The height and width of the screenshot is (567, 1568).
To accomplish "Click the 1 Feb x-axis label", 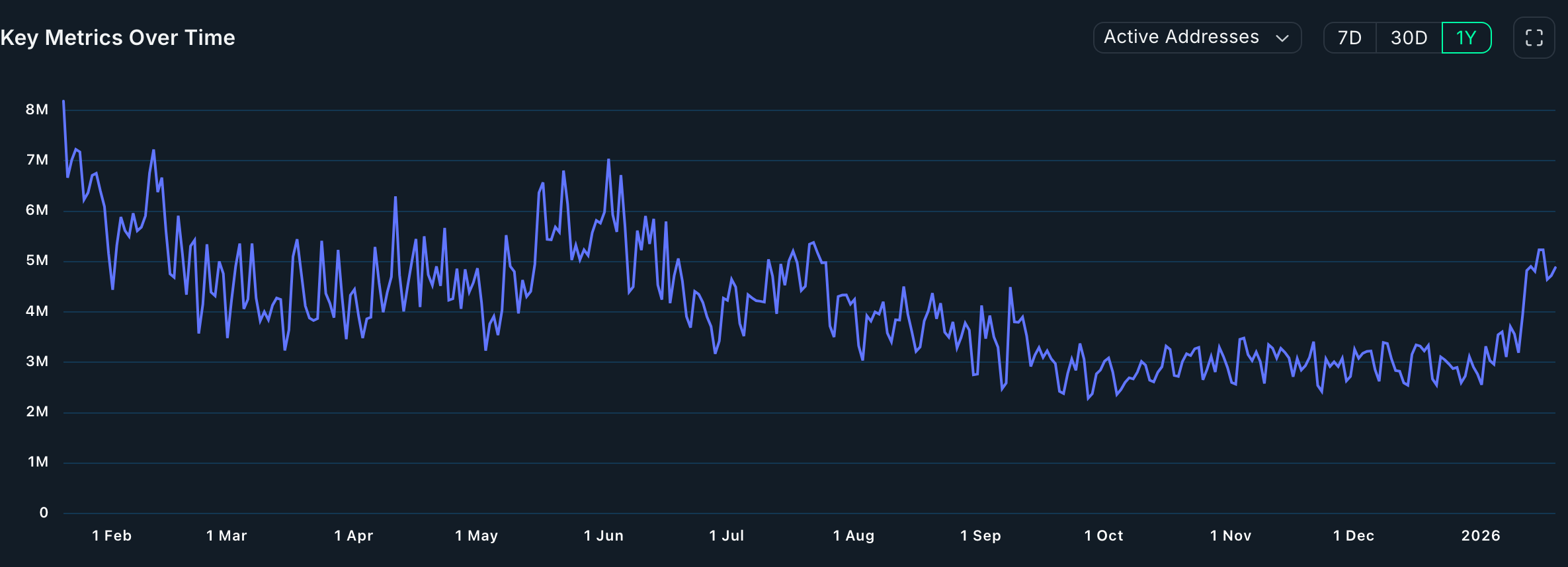I will tap(112, 536).
